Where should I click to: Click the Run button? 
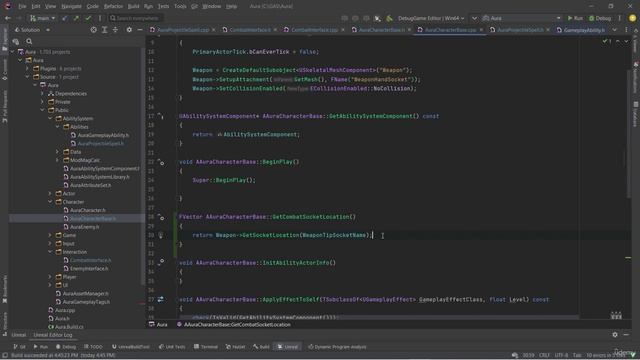click(x=575, y=18)
